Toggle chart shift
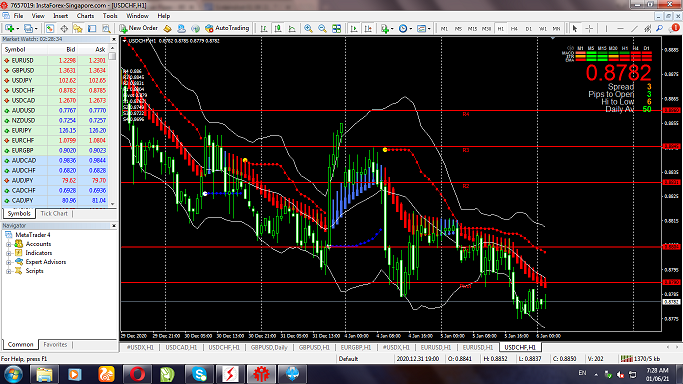This screenshot has width=683, height=384. (368, 28)
